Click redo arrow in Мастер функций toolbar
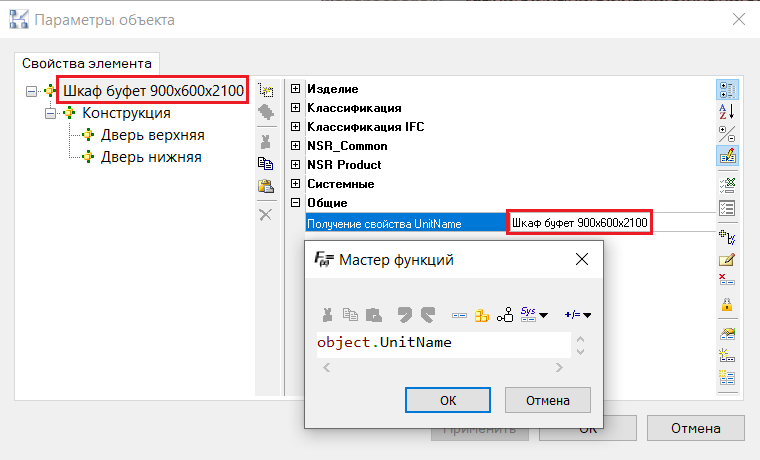Image resolution: width=760 pixels, height=460 pixels. coord(428,315)
